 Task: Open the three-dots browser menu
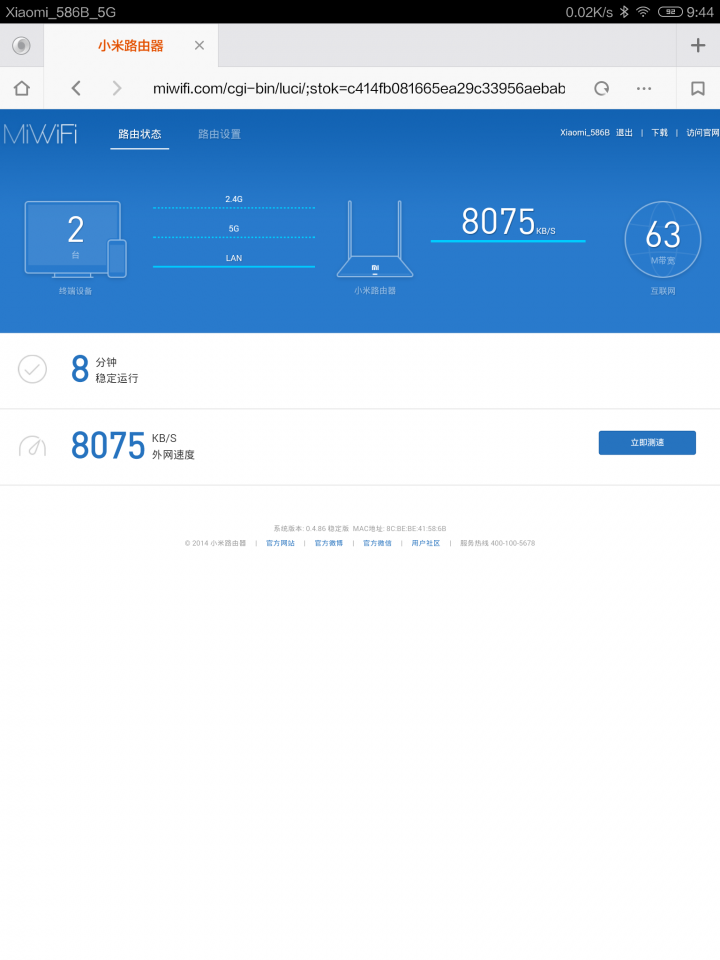(x=644, y=88)
